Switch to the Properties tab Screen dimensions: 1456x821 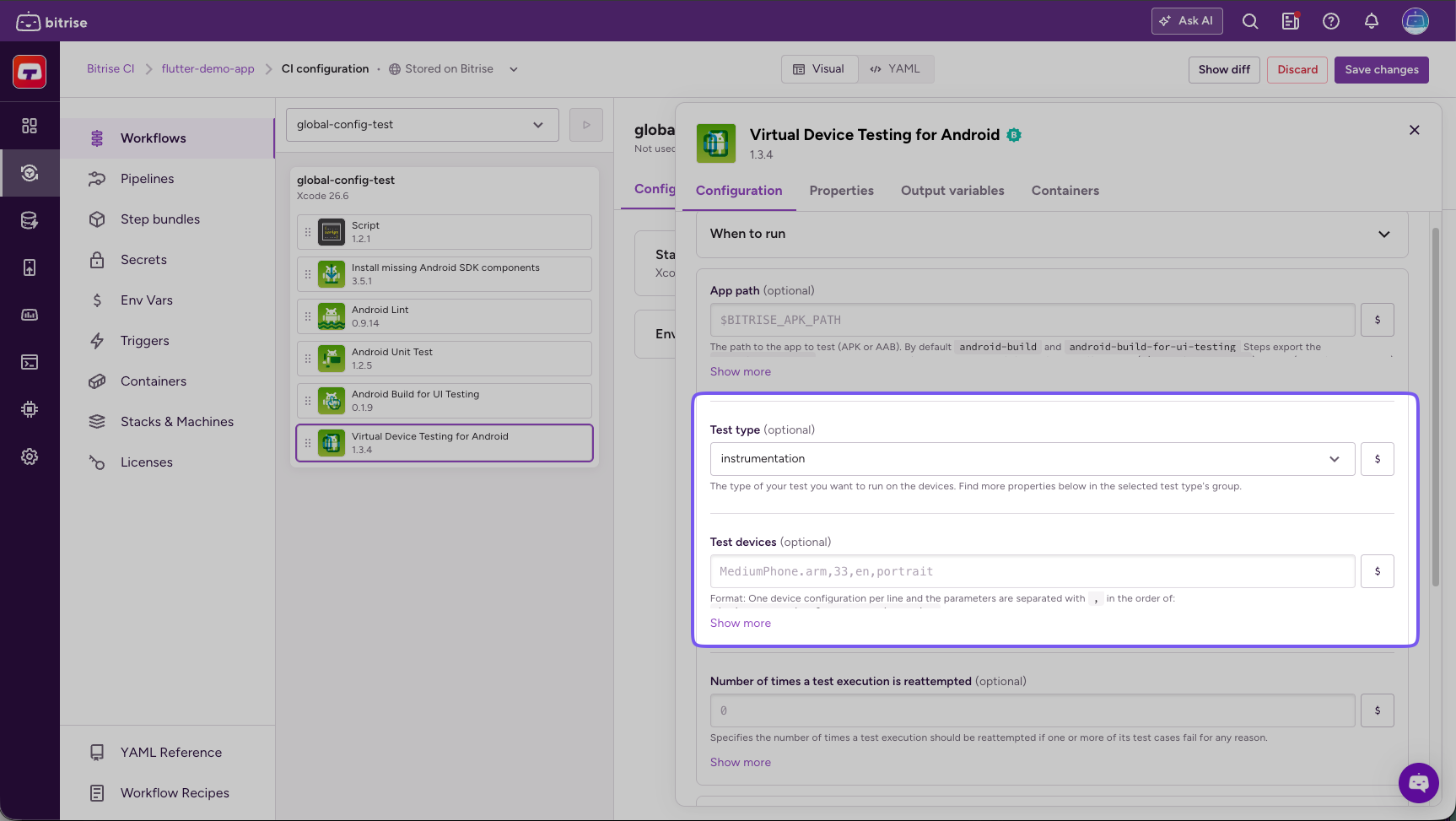coord(841,191)
